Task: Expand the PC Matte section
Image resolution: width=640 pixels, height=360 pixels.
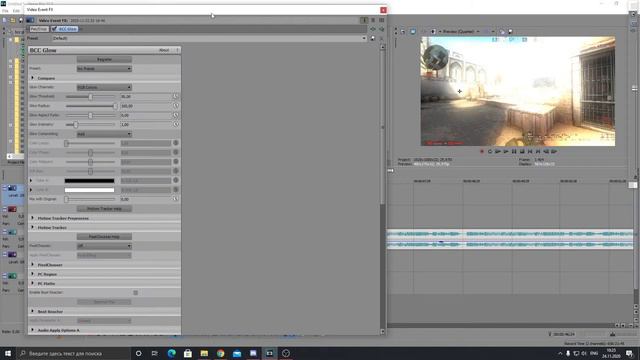Action: 33,283
